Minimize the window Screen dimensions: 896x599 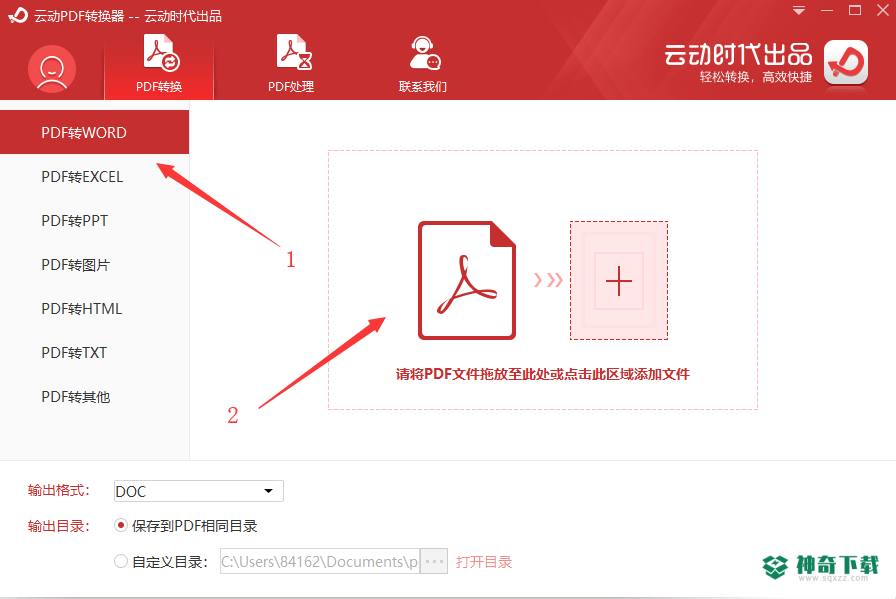click(827, 10)
